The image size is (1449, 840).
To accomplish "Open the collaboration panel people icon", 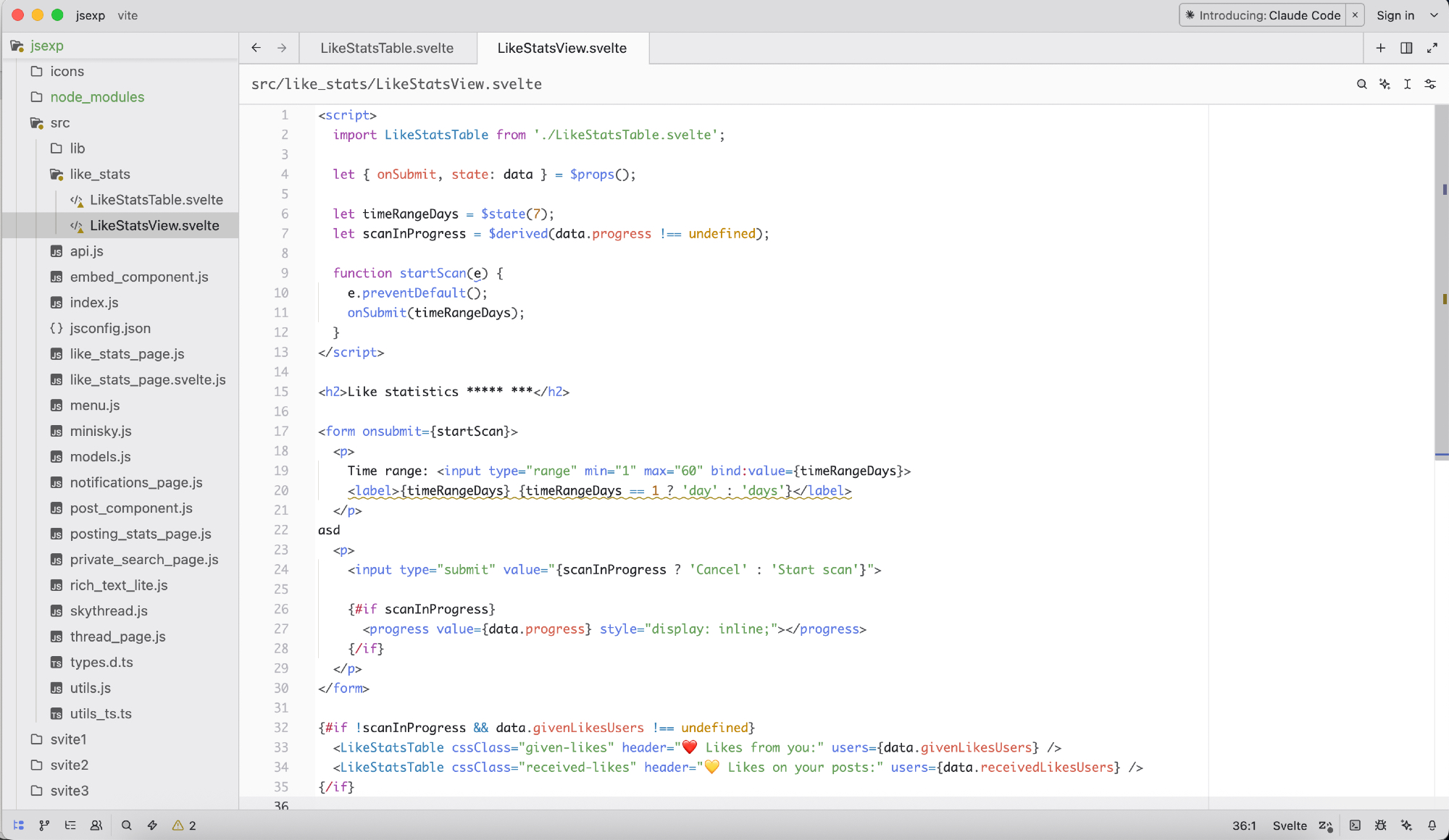I will (x=96, y=826).
